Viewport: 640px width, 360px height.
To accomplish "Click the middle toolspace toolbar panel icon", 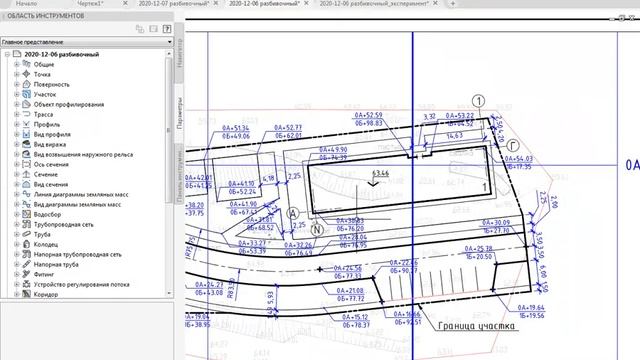I will click(x=153, y=29).
